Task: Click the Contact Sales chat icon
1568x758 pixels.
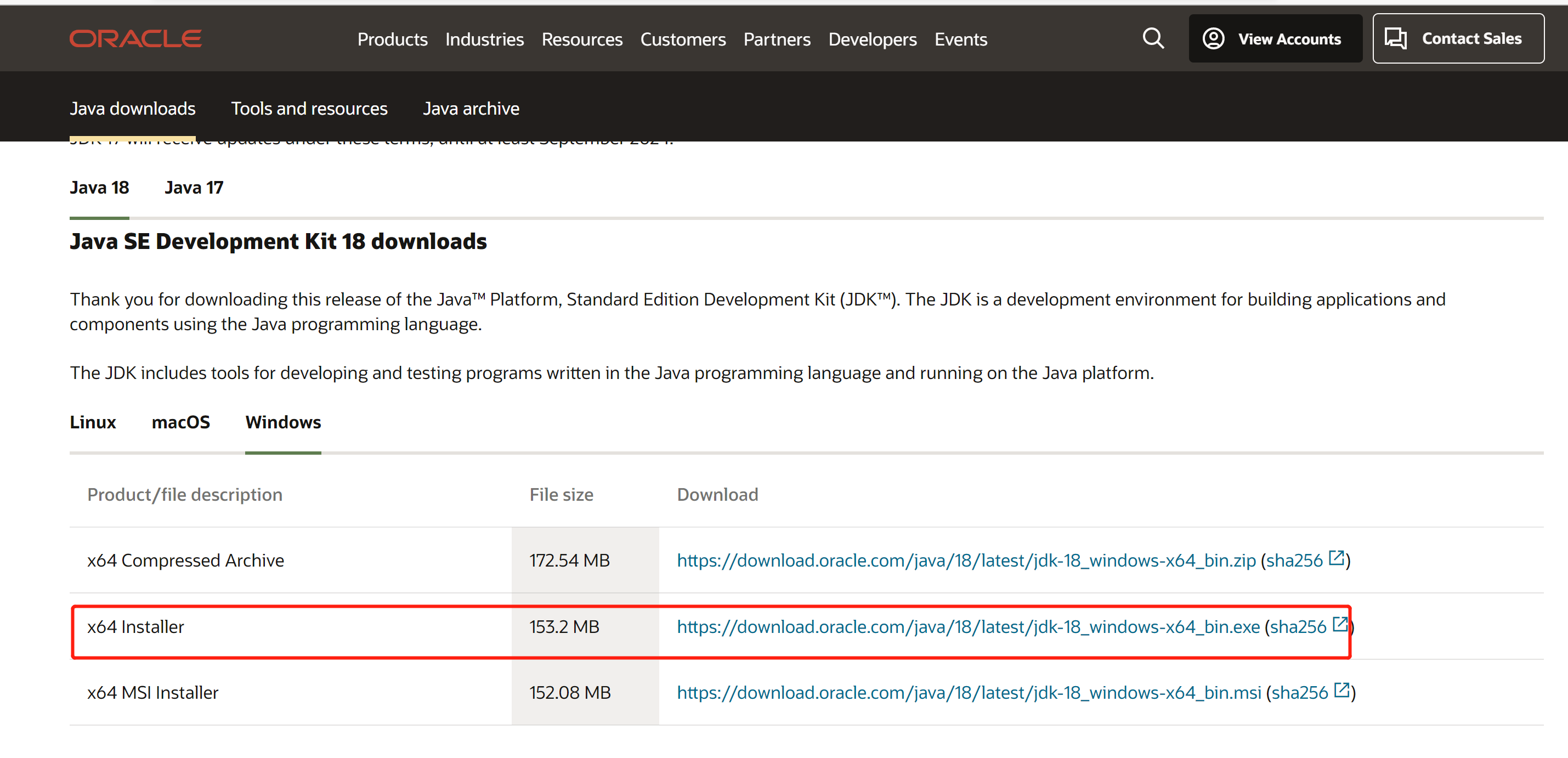Action: click(x=1395, y=38)
